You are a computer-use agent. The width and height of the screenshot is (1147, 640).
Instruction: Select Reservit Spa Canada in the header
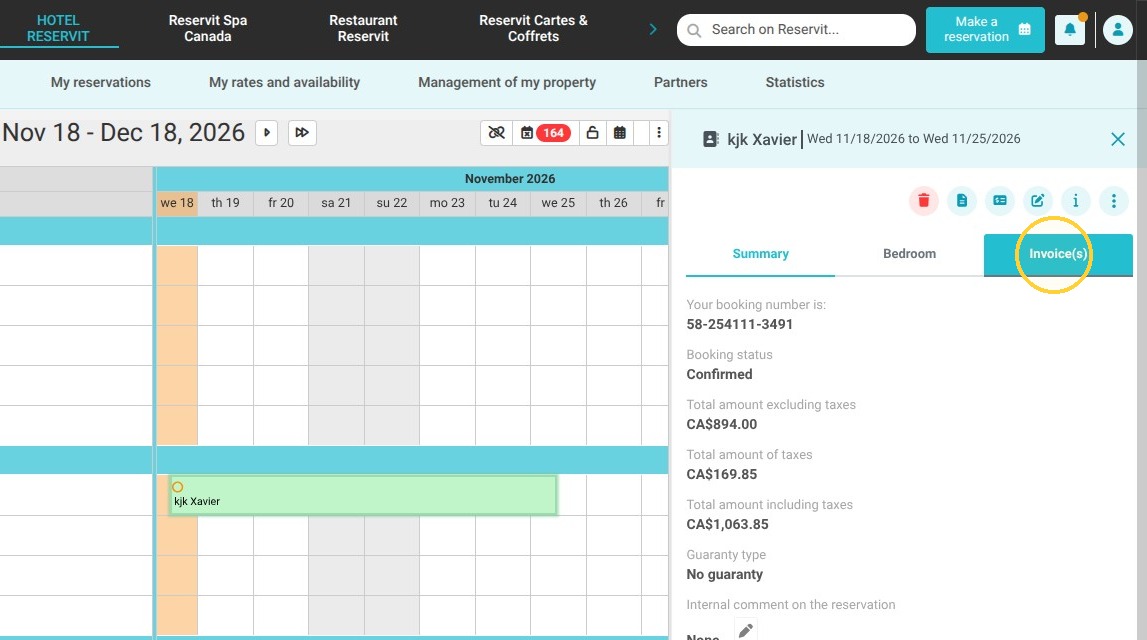(x=208, y=29)
